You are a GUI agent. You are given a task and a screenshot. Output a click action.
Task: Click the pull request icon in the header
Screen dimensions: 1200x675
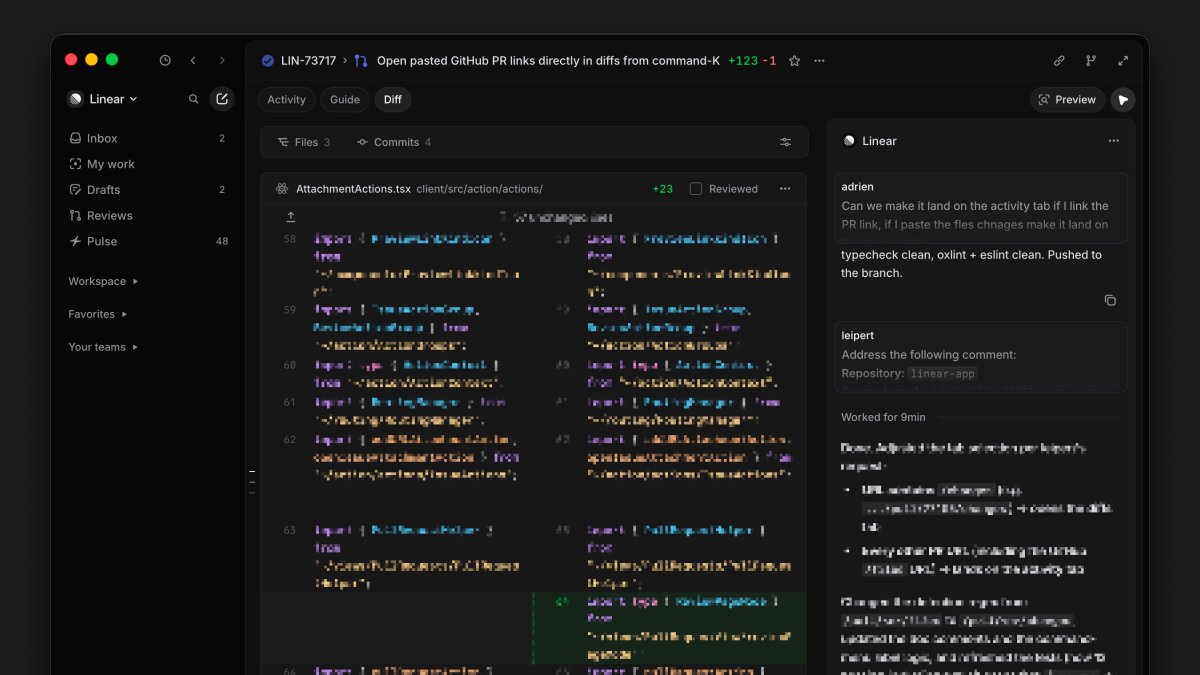tap(361, 61)
